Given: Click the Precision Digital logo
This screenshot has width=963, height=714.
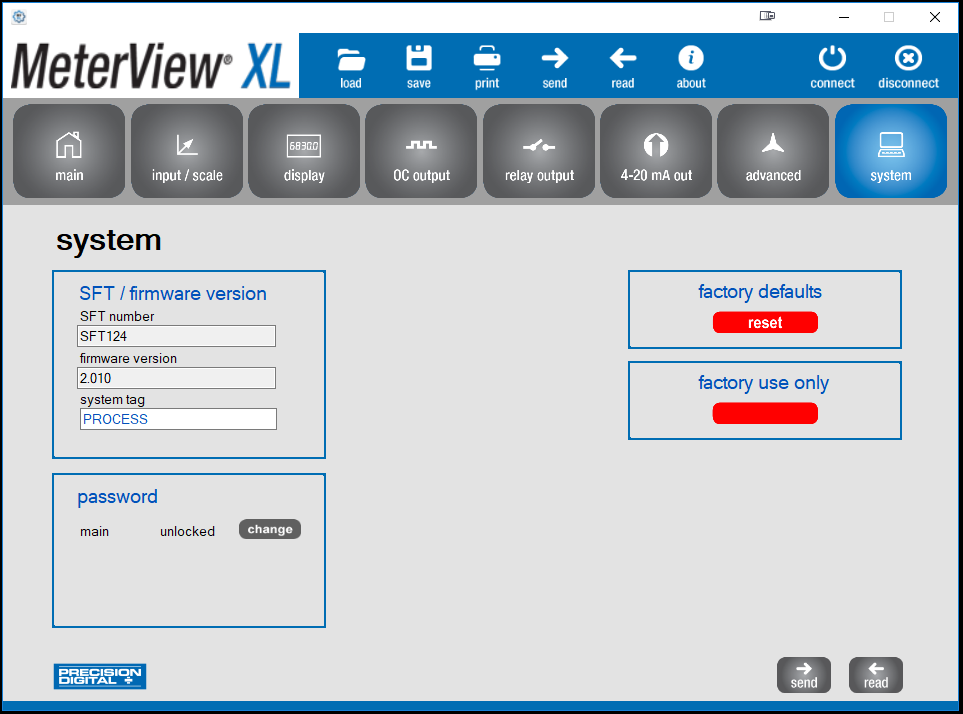Looking at the screenshot, I should [99, 677].
